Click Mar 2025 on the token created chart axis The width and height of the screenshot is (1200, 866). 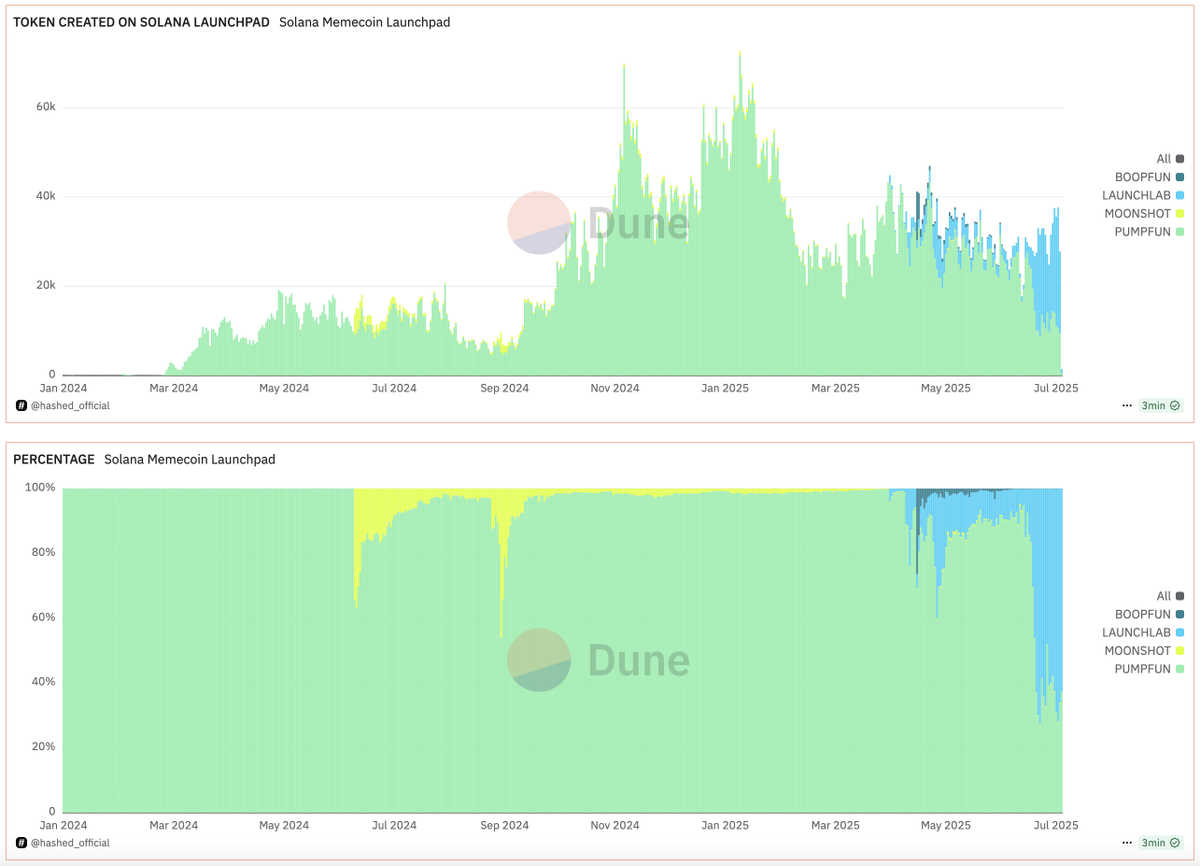[x=834, y=388]
